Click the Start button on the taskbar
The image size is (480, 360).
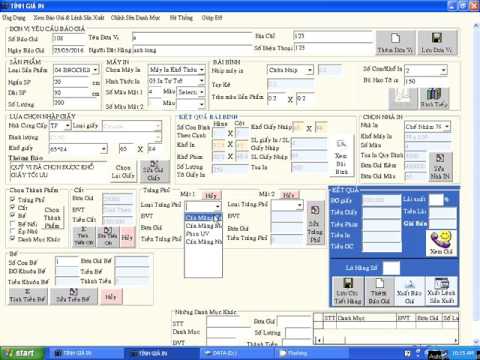tap(21, 353)
